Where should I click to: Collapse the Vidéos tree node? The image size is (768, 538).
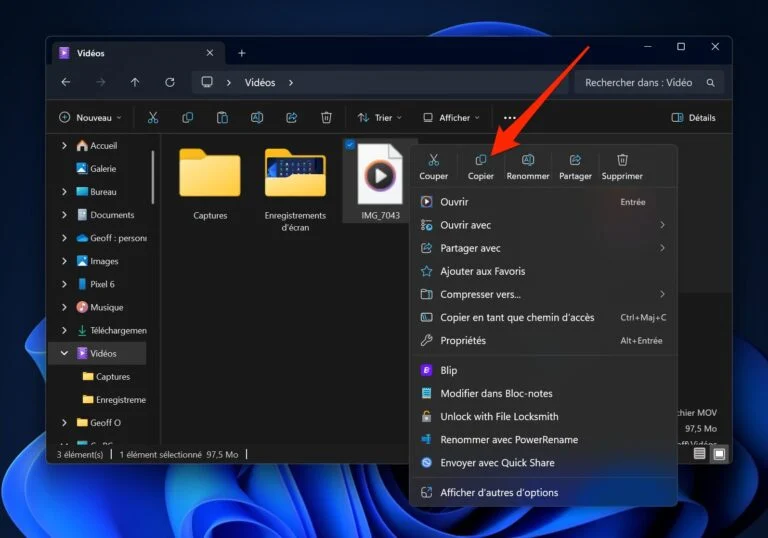click(x=65, y=354)
